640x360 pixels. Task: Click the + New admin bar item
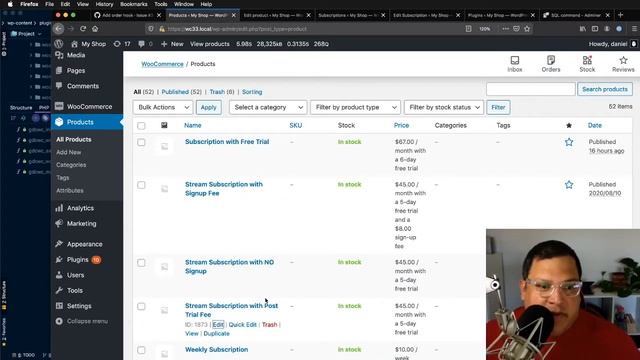172,44
